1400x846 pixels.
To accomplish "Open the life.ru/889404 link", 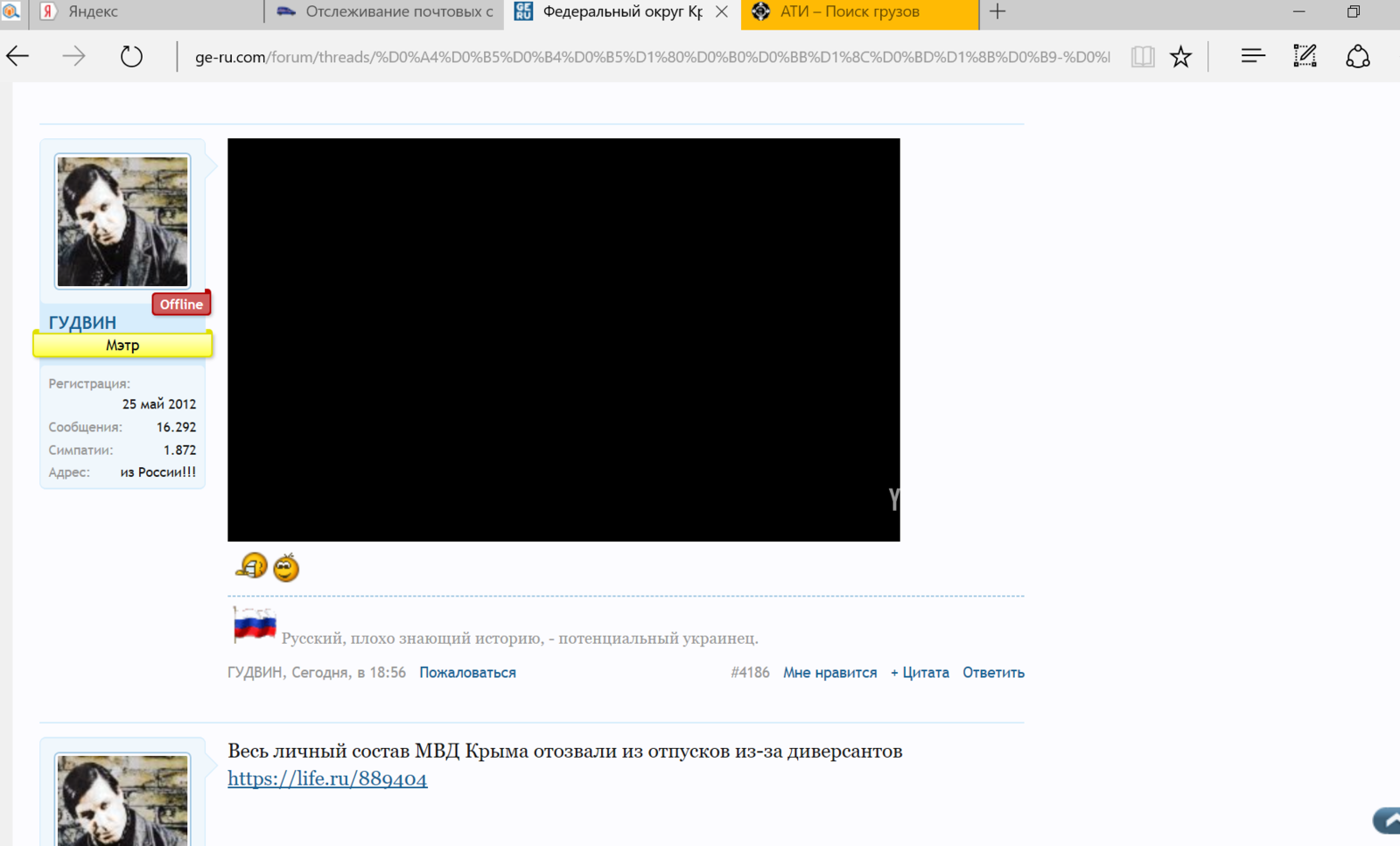I will point(327,779).
